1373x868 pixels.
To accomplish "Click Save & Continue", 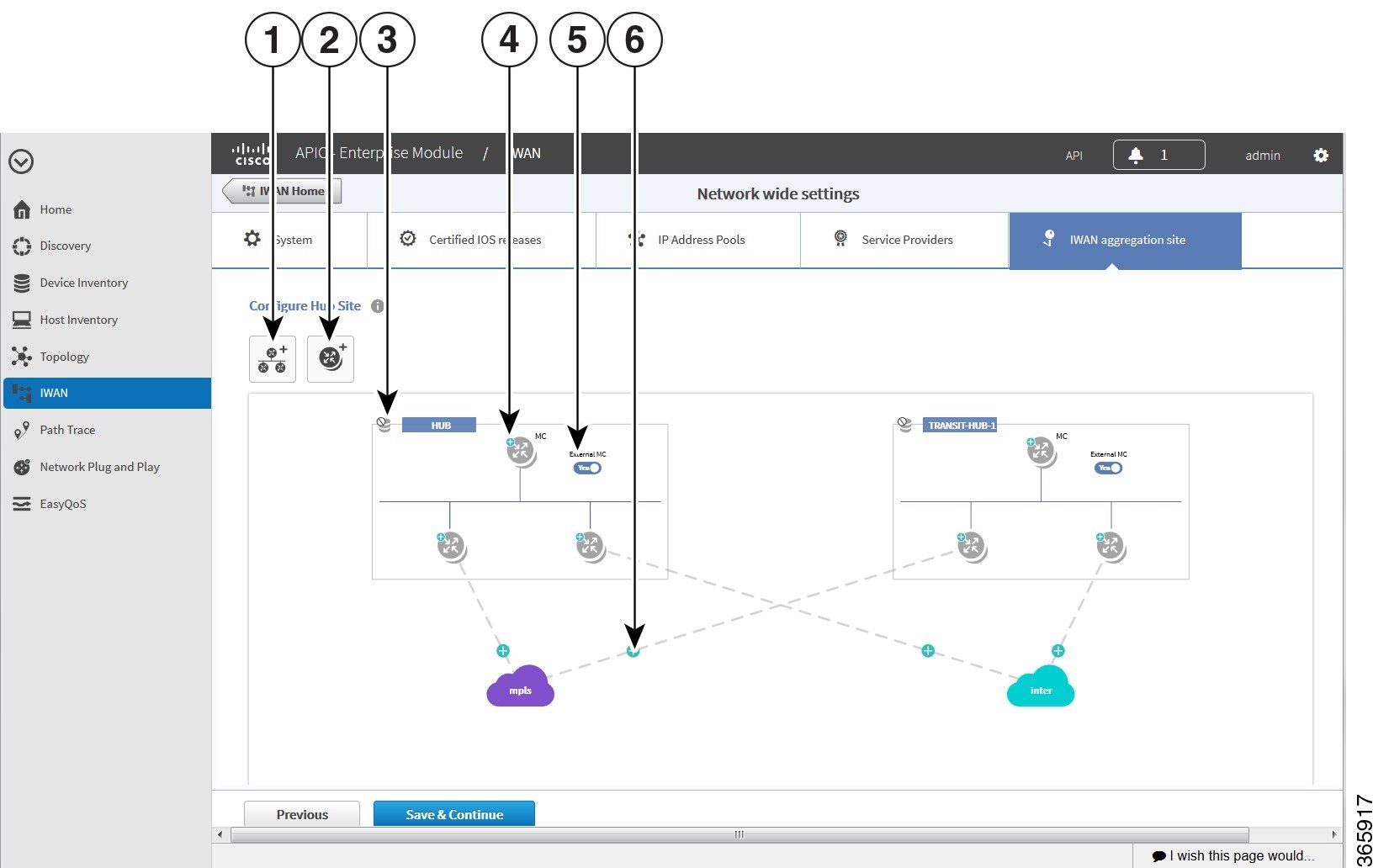I will (x=454, y=814).
